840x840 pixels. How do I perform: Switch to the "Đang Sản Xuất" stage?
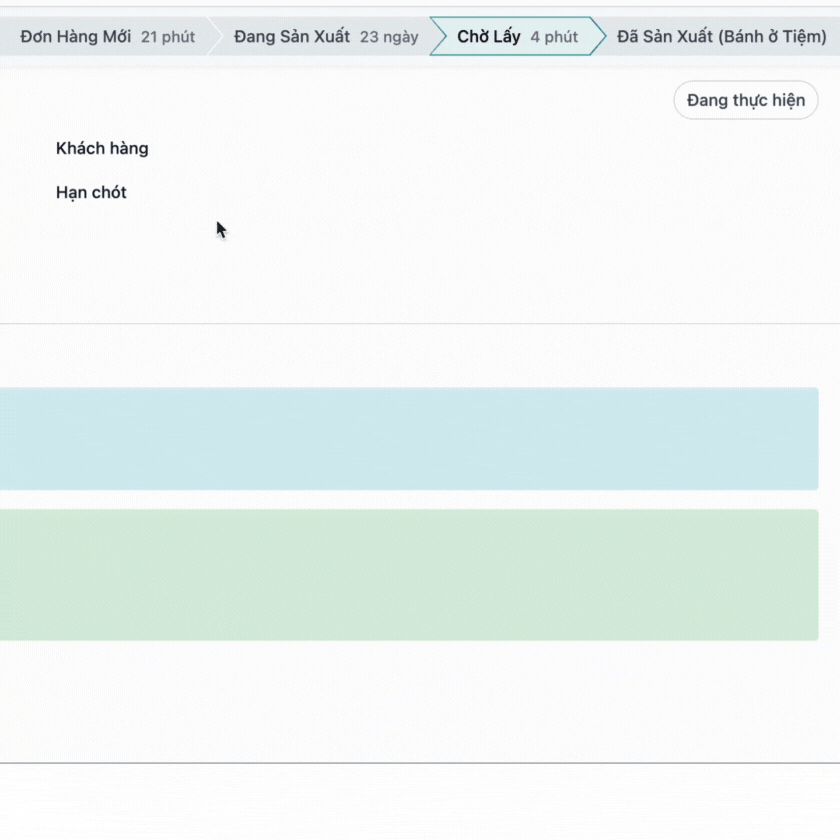click(x=292, y=37)
